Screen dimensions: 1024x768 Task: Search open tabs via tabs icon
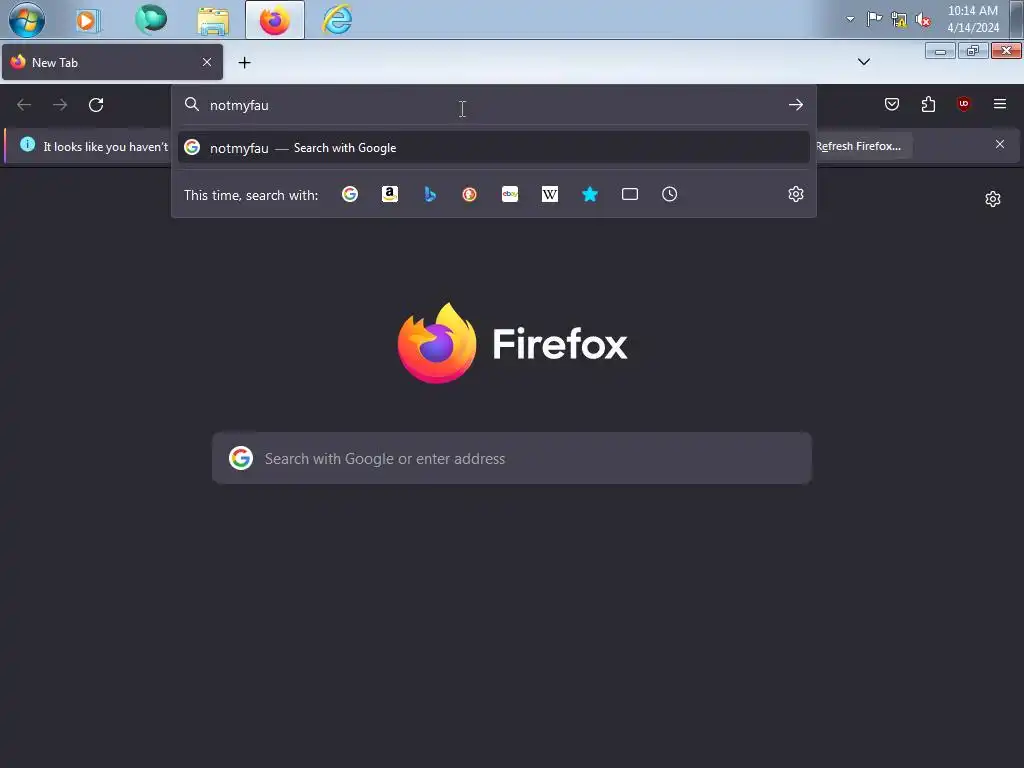[630, 195]
